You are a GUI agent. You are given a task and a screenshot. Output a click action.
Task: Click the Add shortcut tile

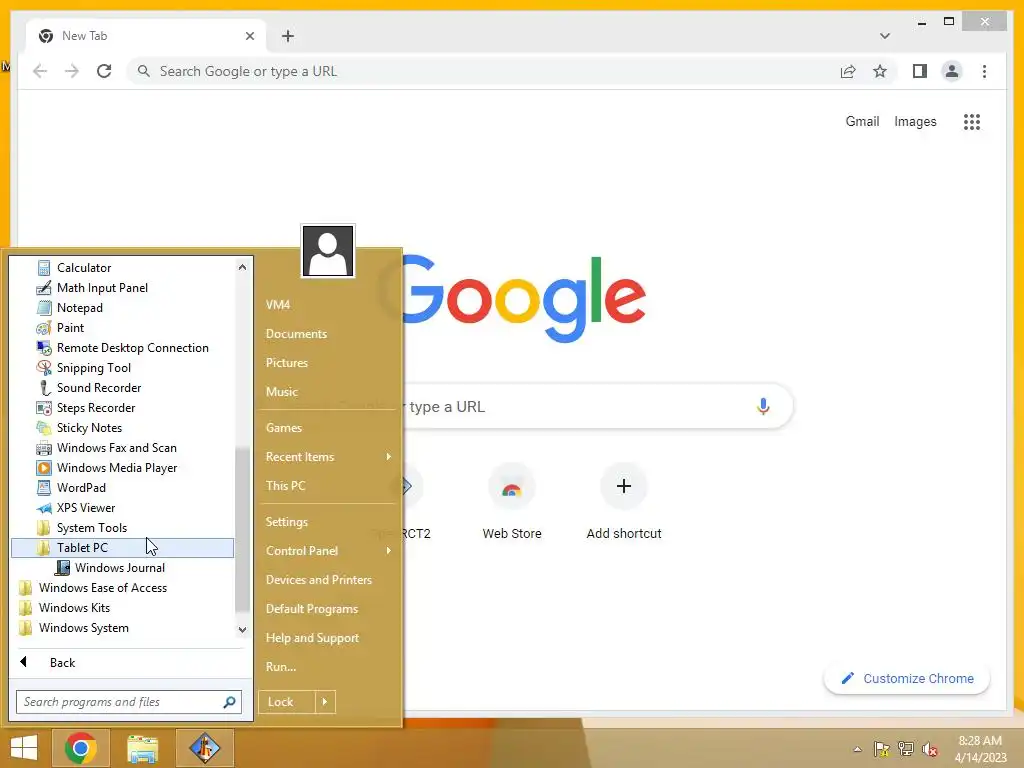pyautogui.click(x=624, y=502)
